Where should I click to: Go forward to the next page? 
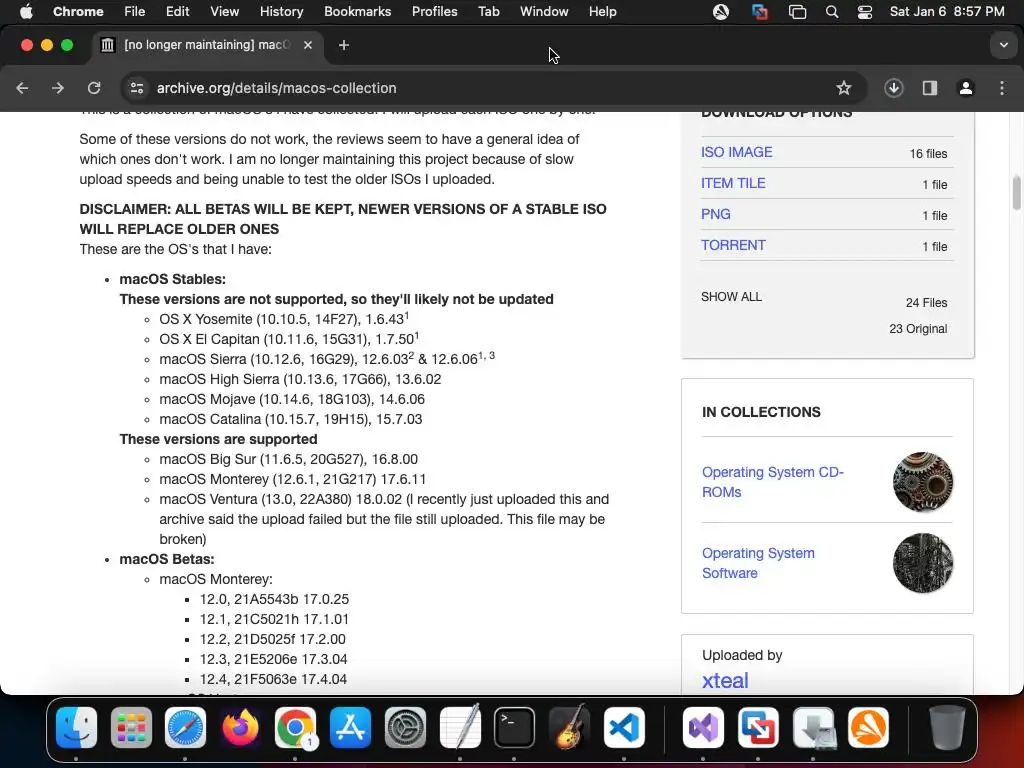click(58, 88)
